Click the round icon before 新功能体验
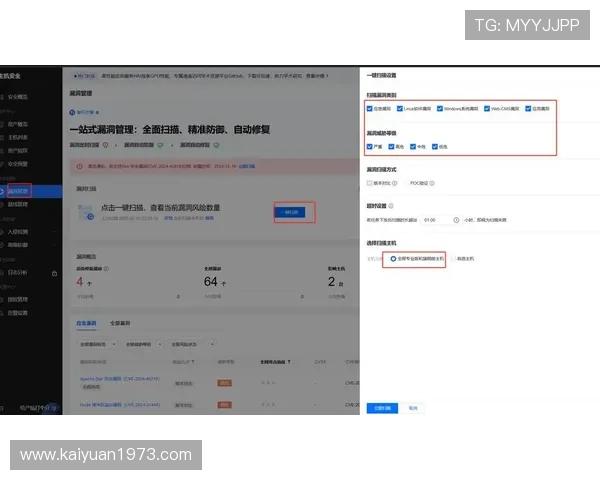Viewport: 600px width, 480px height. pos(72,113)
